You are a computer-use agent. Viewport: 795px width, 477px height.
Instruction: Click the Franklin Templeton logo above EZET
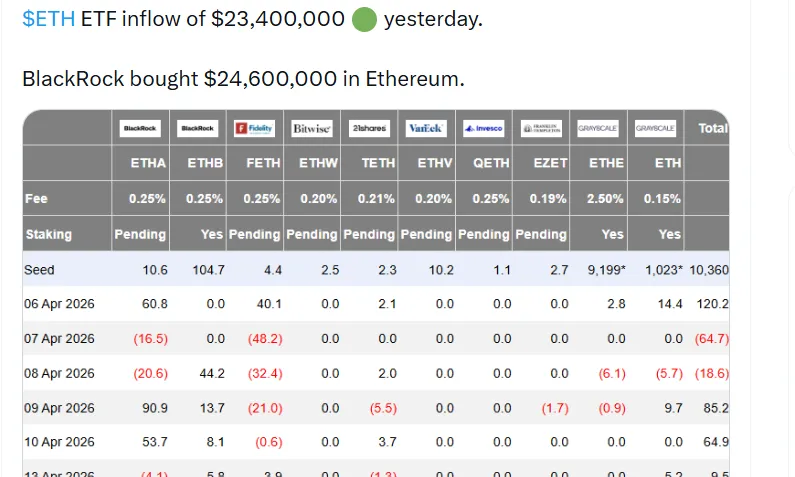(541, 128)
